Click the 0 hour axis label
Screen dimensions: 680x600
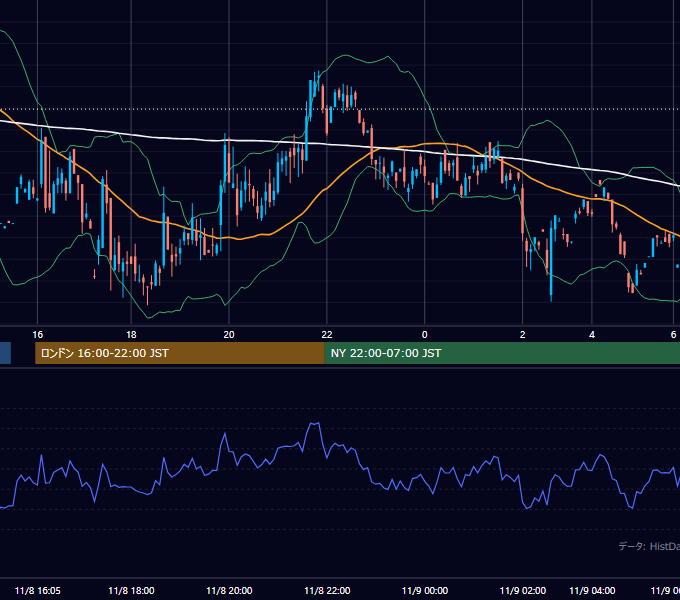(425, 335)
